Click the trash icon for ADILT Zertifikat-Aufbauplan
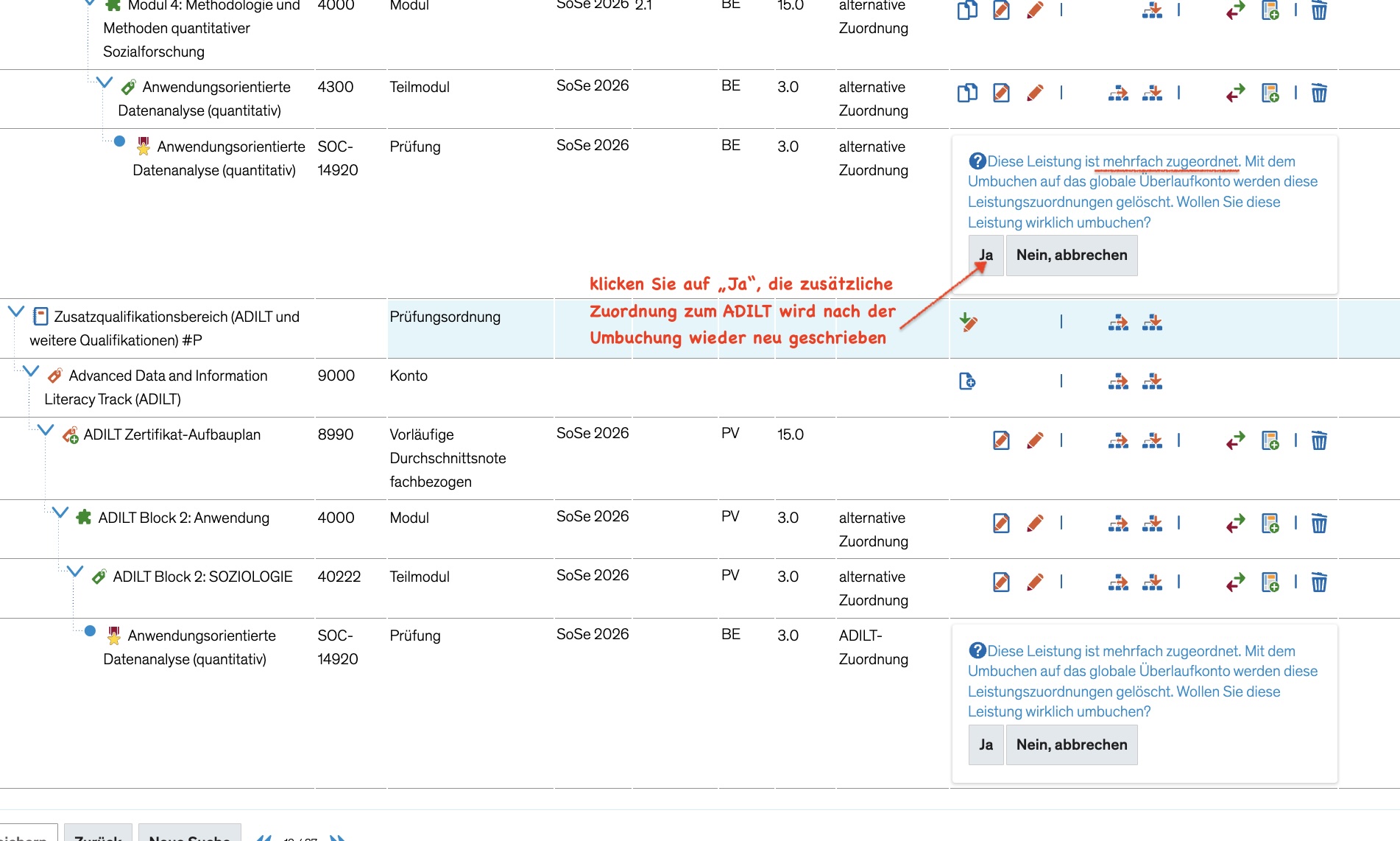This screenshot has width=1400, height=841. coord(1319,440)
